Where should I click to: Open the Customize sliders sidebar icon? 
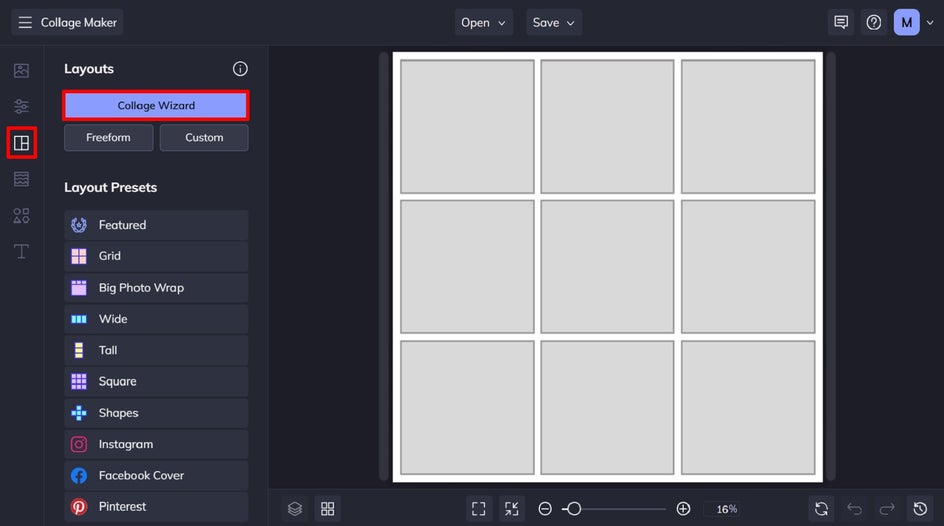21,107
